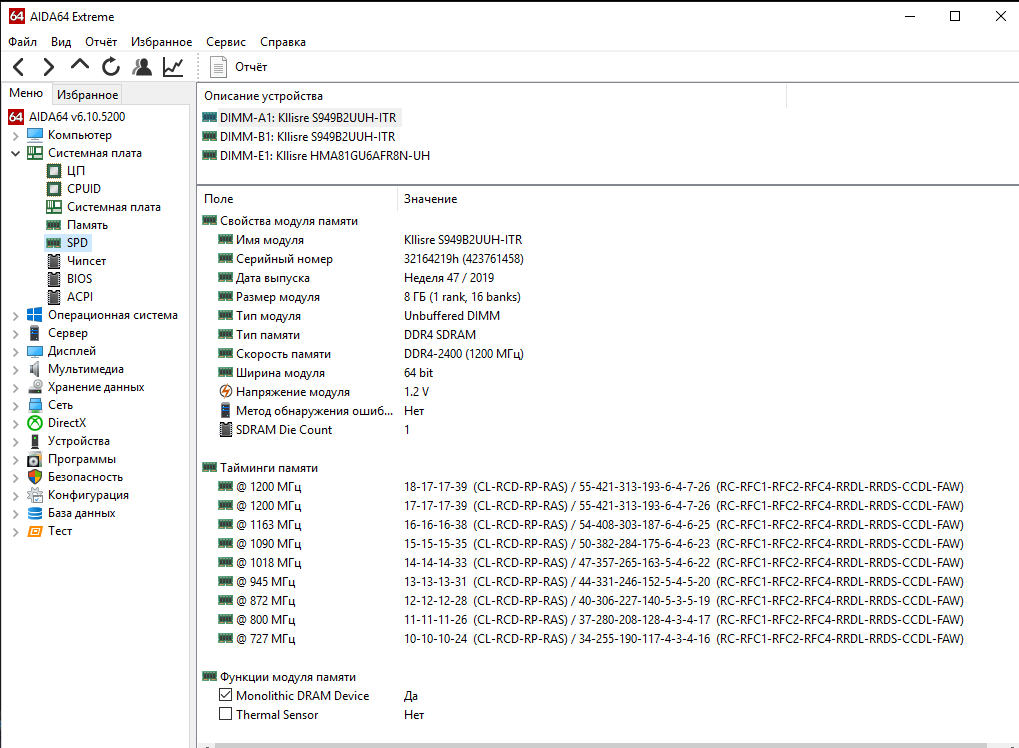1019x748 pixels.
Task: Click the Дисплей monitor icon
Action: click(x=34, y=352)
